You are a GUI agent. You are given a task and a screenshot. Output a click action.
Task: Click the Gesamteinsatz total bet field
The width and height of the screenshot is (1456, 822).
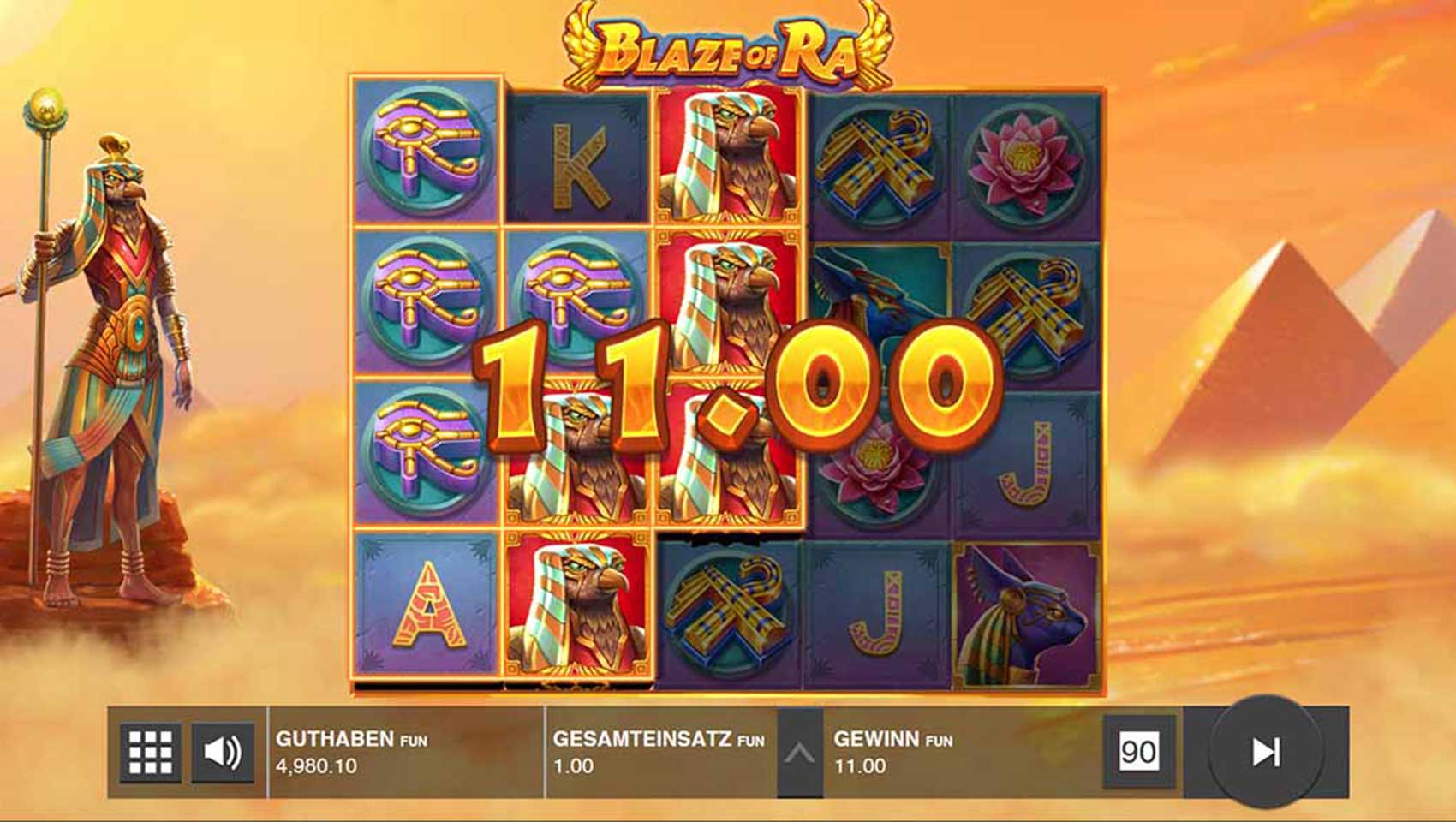click(659, 752)
